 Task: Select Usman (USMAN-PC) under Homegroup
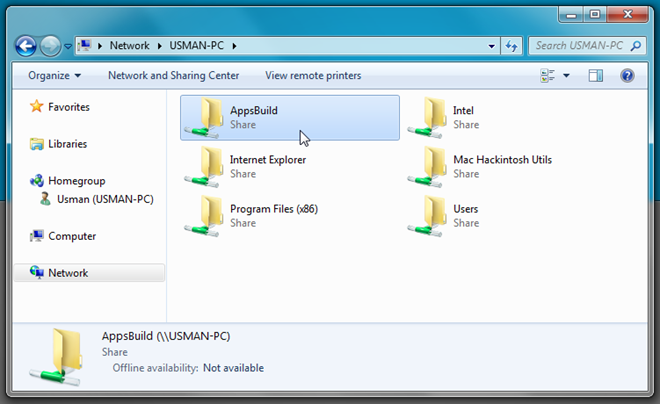pyautogui.click(x=105, y=199)
